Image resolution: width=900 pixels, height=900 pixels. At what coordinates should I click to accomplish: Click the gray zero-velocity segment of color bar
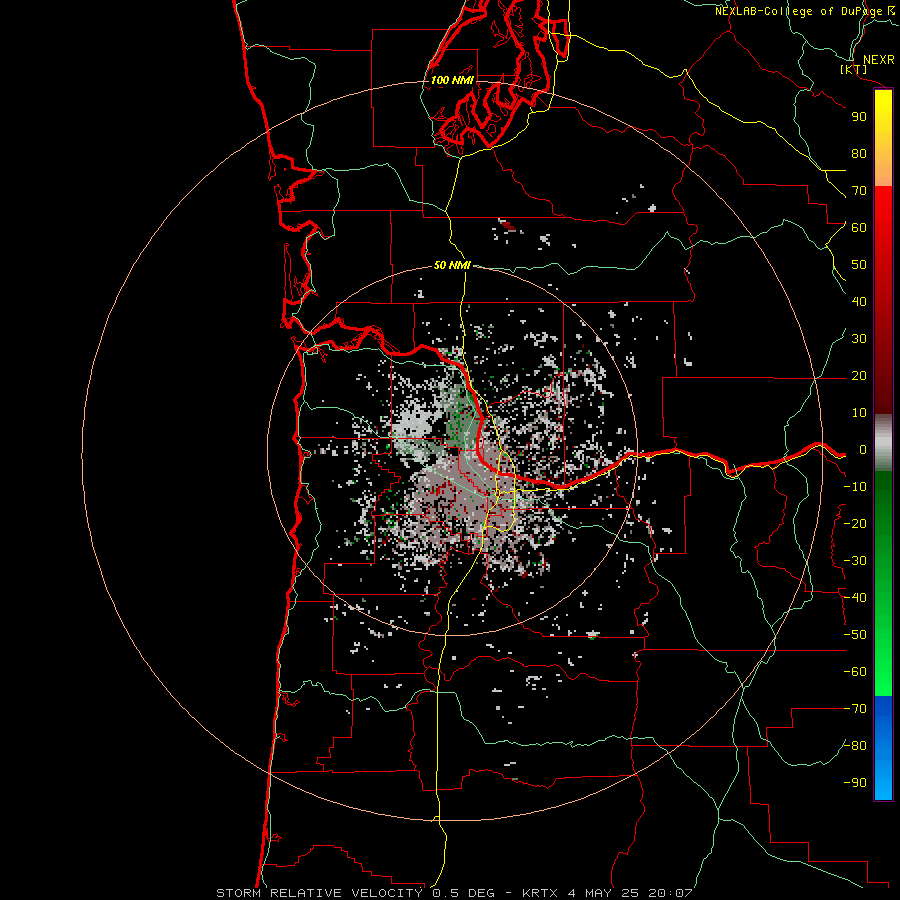883,443
